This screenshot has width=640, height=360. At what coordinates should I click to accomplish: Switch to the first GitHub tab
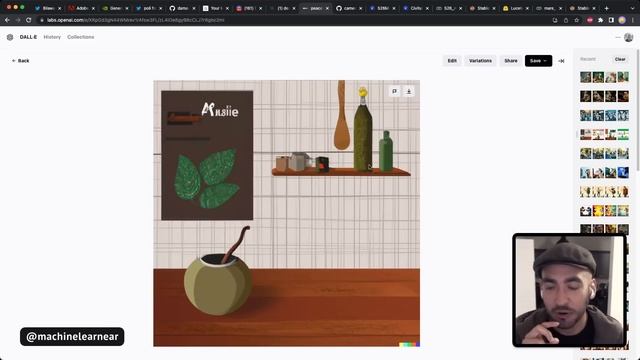pyautogui.click(x=182, y=8)
